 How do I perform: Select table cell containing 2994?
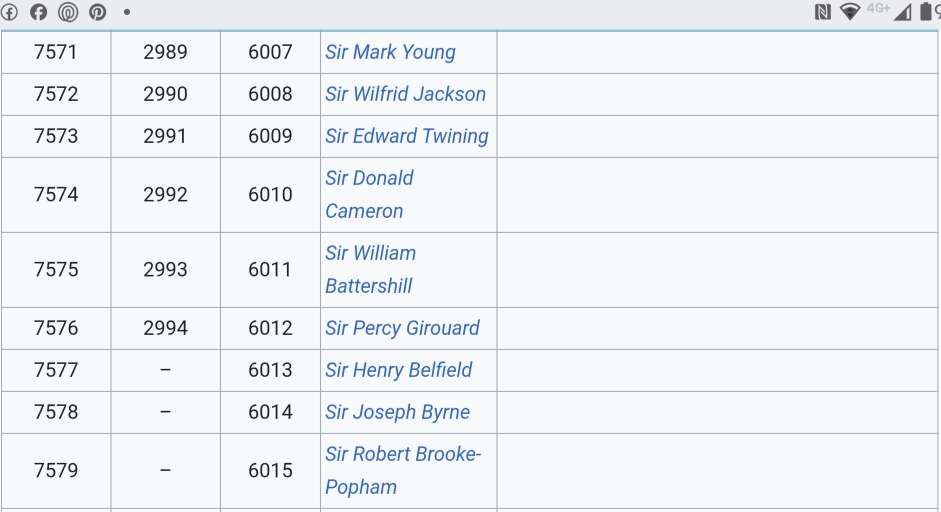click(165, 328)
